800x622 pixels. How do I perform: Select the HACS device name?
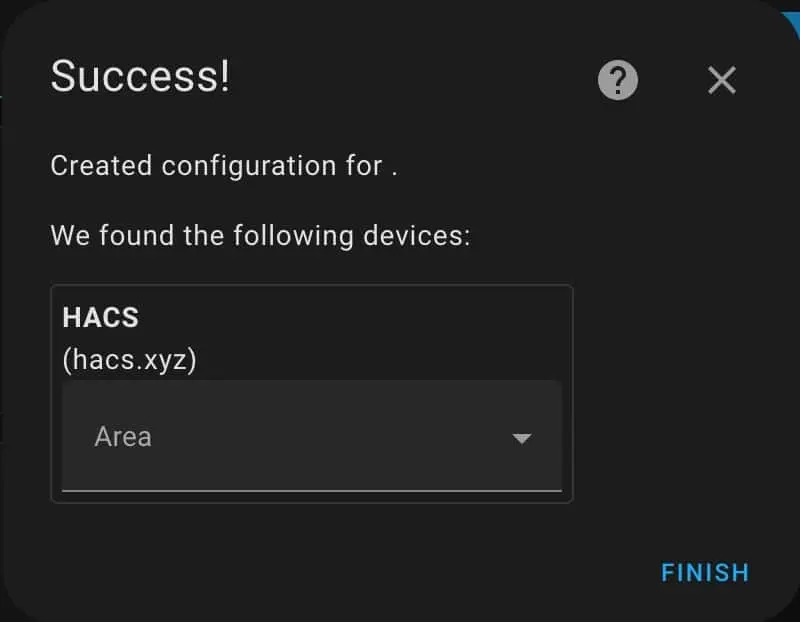tap(100, 318)
